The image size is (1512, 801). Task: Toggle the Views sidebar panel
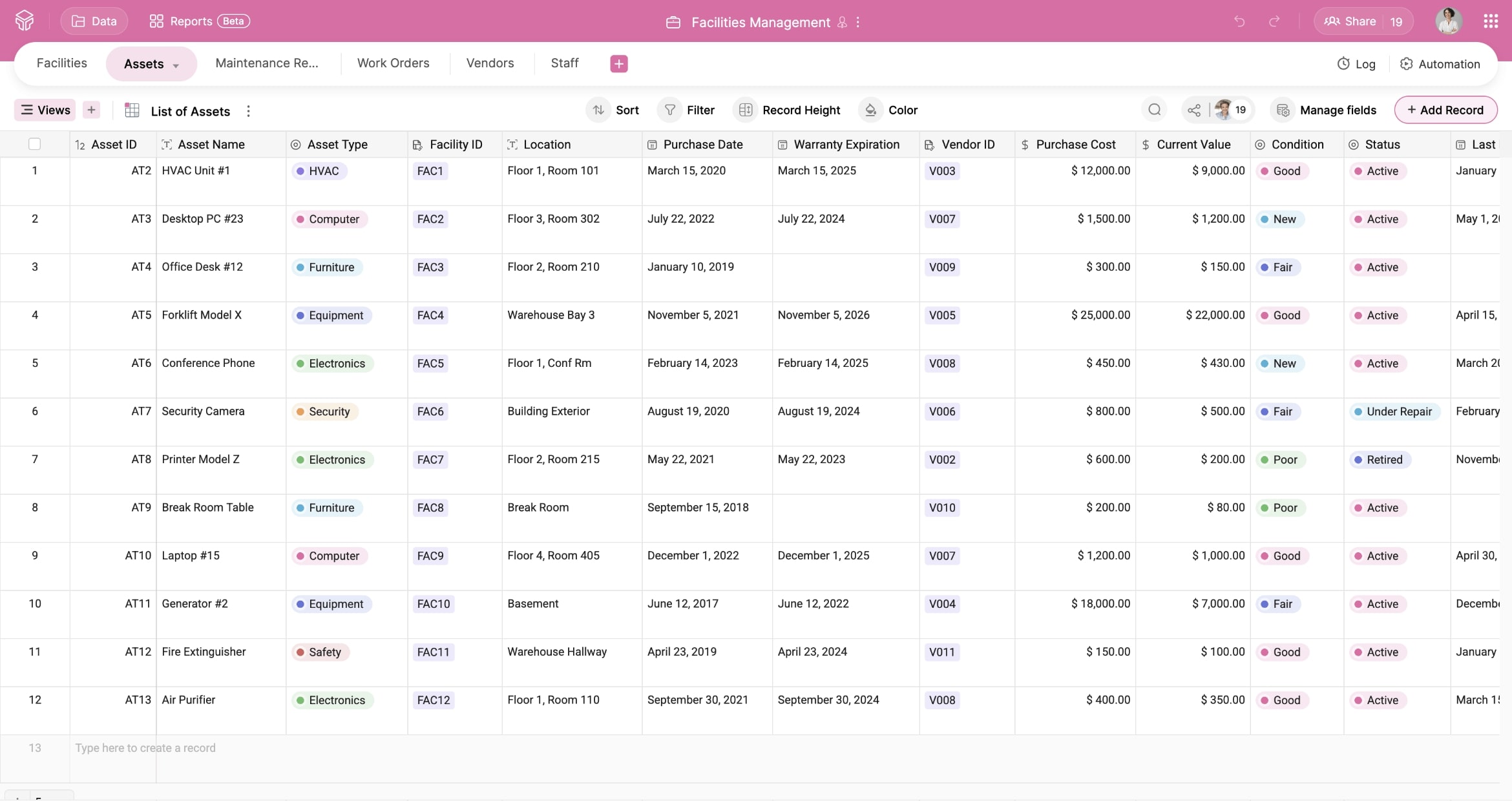[x=45, y=110]
